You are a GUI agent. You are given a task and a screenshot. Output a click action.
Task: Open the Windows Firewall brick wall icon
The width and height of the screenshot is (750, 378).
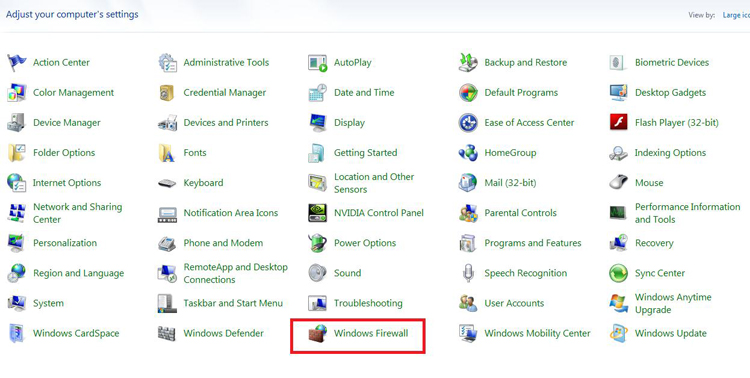(318, 334)
